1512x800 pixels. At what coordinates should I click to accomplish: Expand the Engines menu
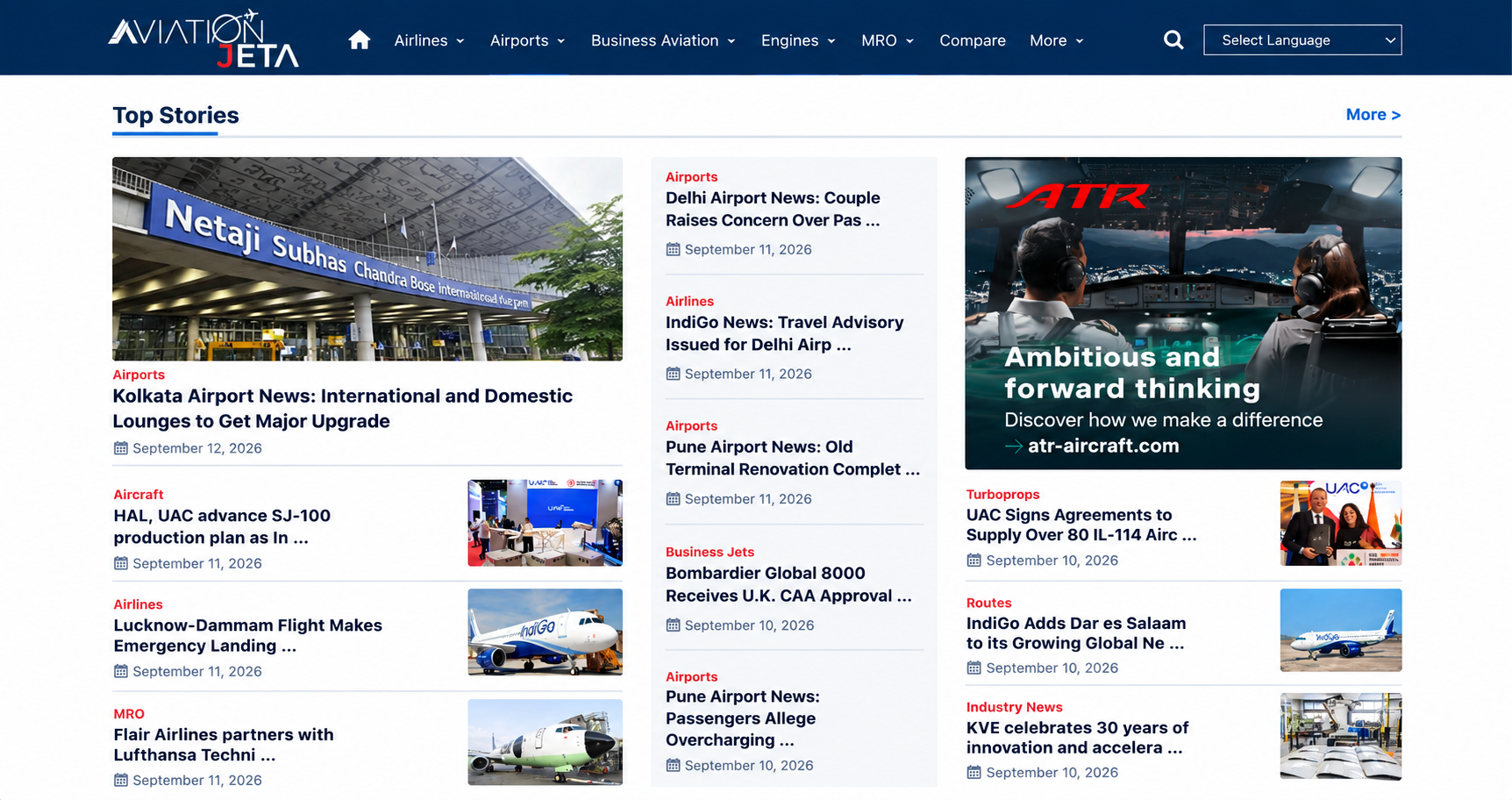pos(799,40)
